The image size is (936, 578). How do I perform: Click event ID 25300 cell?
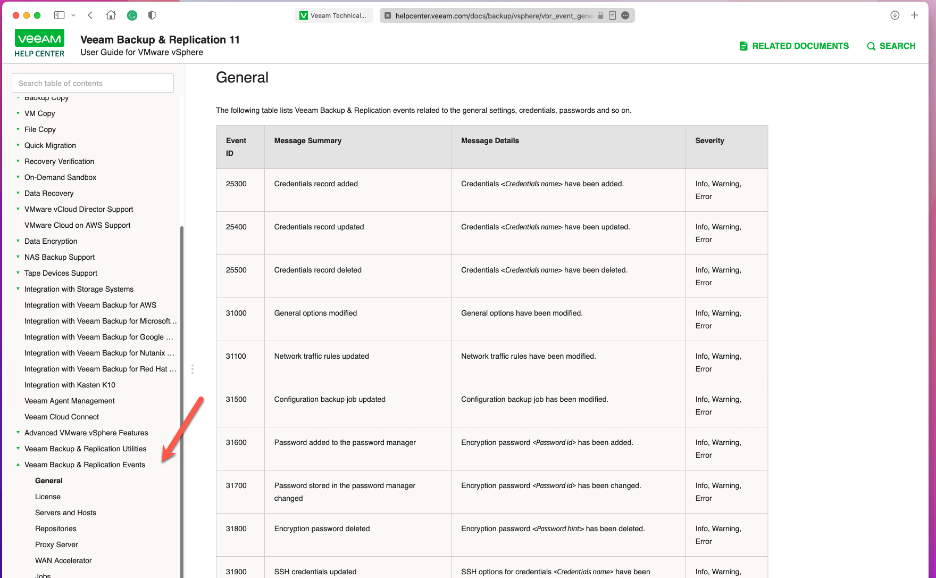pyautogui.click(x=240, y=190)
